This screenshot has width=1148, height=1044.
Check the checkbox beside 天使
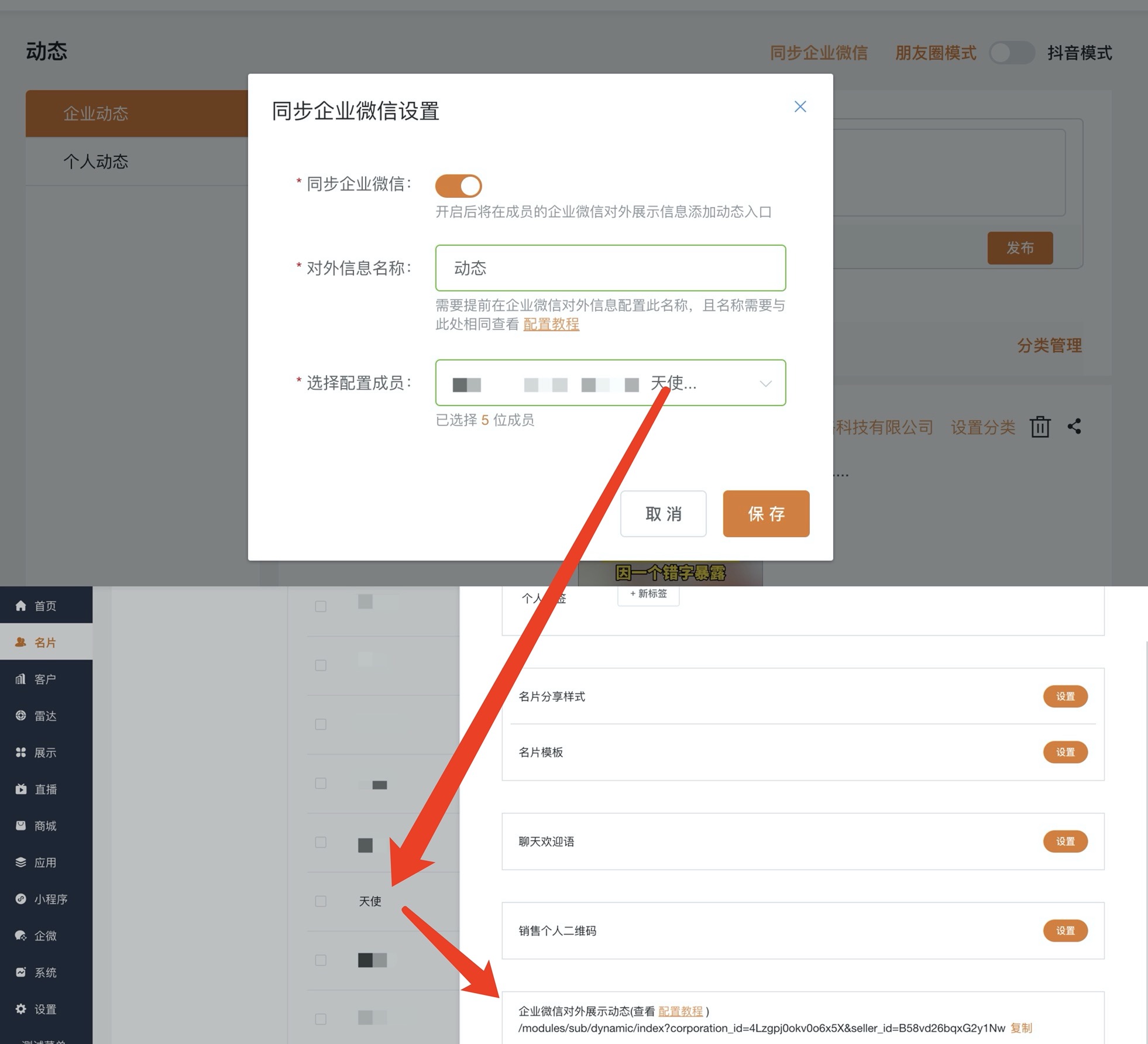point(321,901)
